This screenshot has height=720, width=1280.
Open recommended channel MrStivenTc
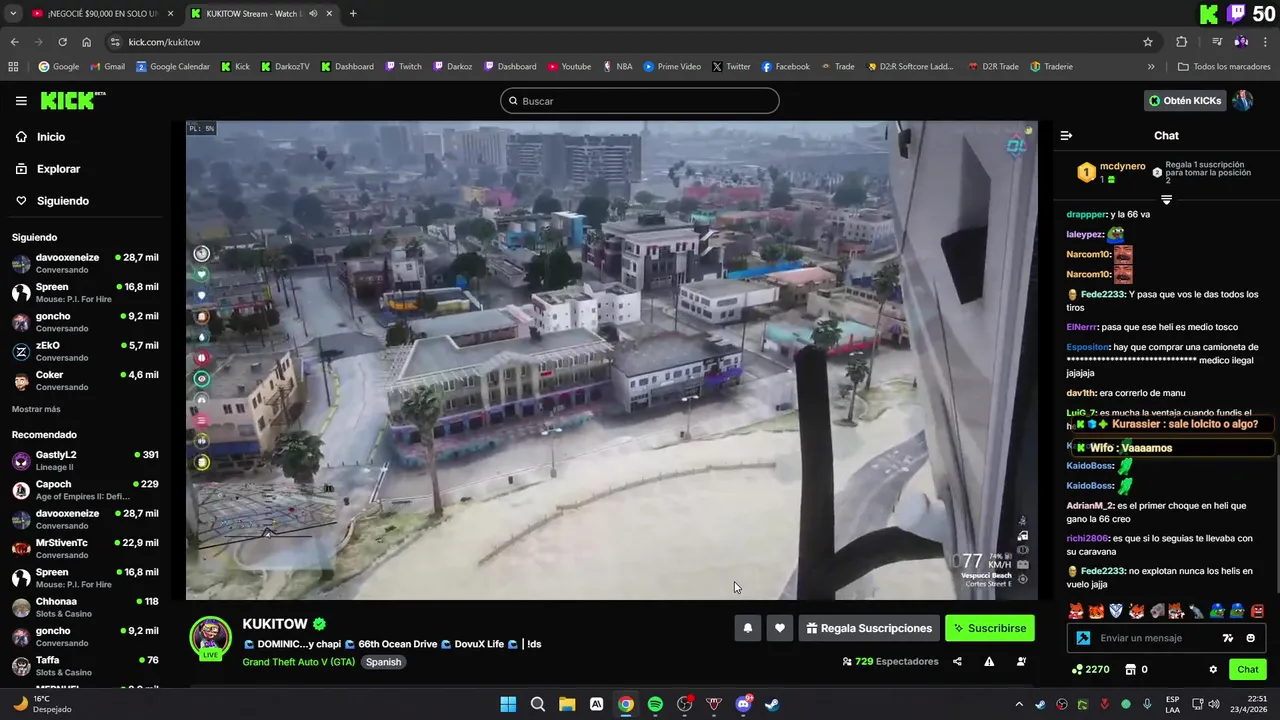(x=85, y=548)
